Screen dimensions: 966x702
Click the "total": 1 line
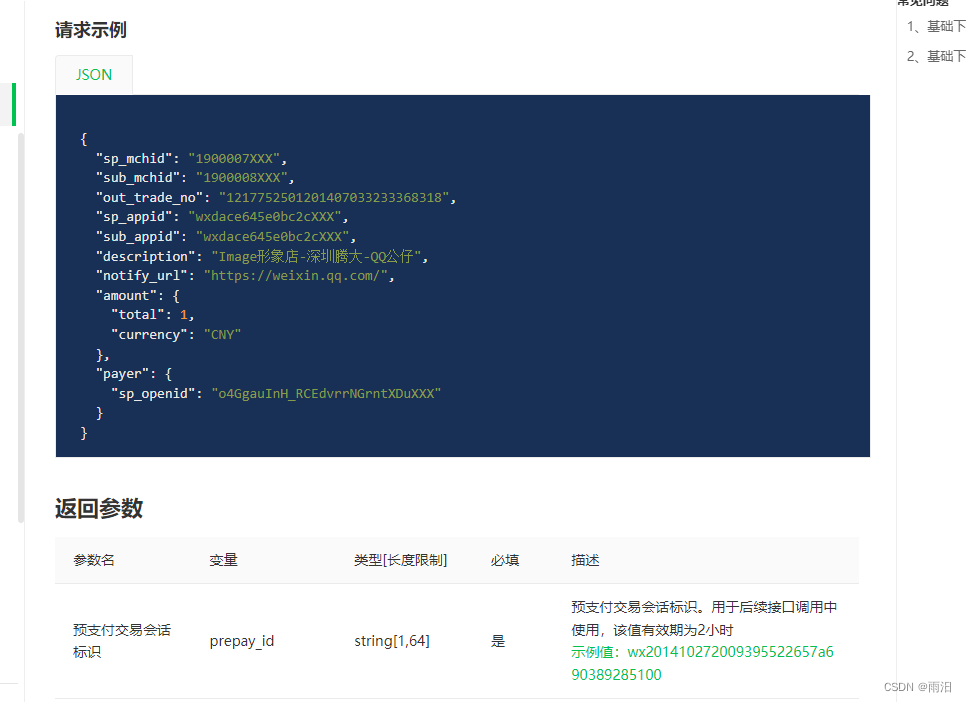coord(153,315)
